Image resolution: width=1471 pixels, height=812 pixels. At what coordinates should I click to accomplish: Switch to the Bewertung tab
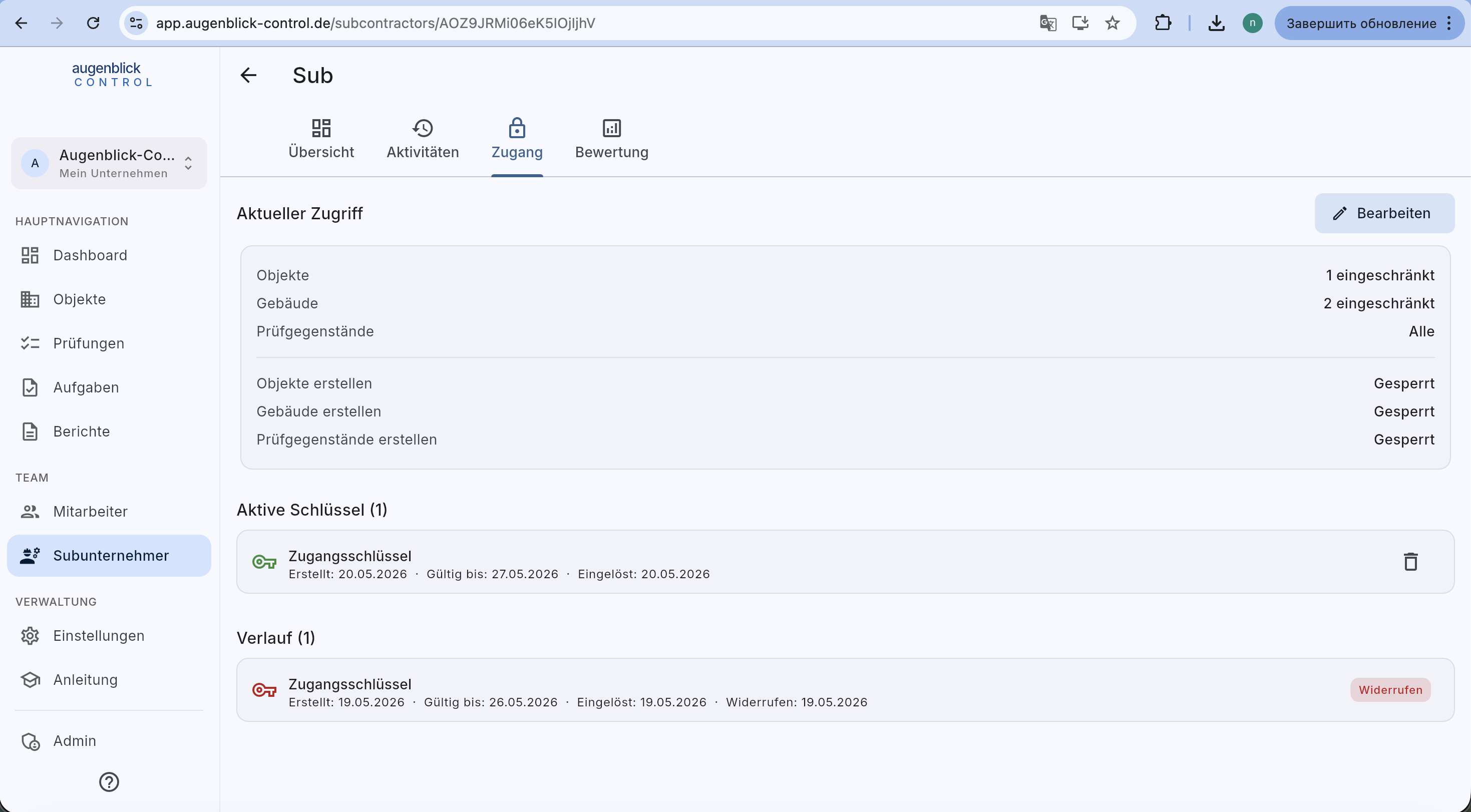point(612,139)
